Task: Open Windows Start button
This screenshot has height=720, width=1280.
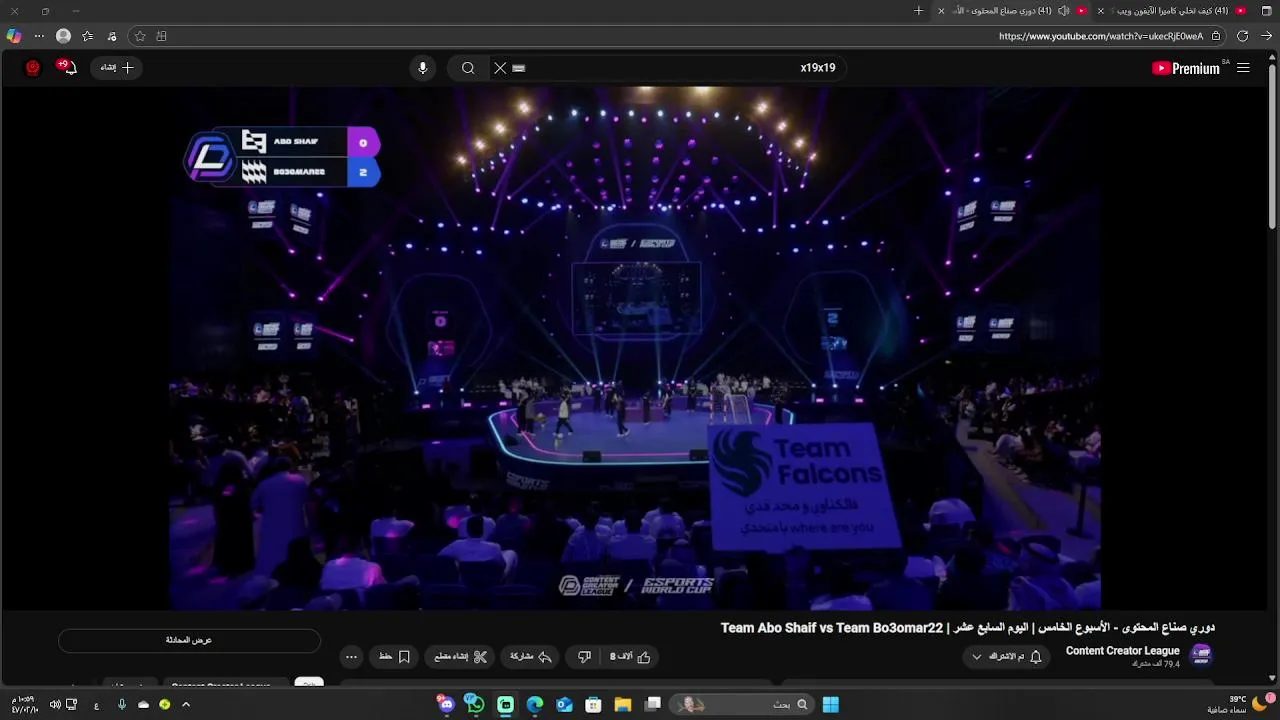Action: click(831, 705)
